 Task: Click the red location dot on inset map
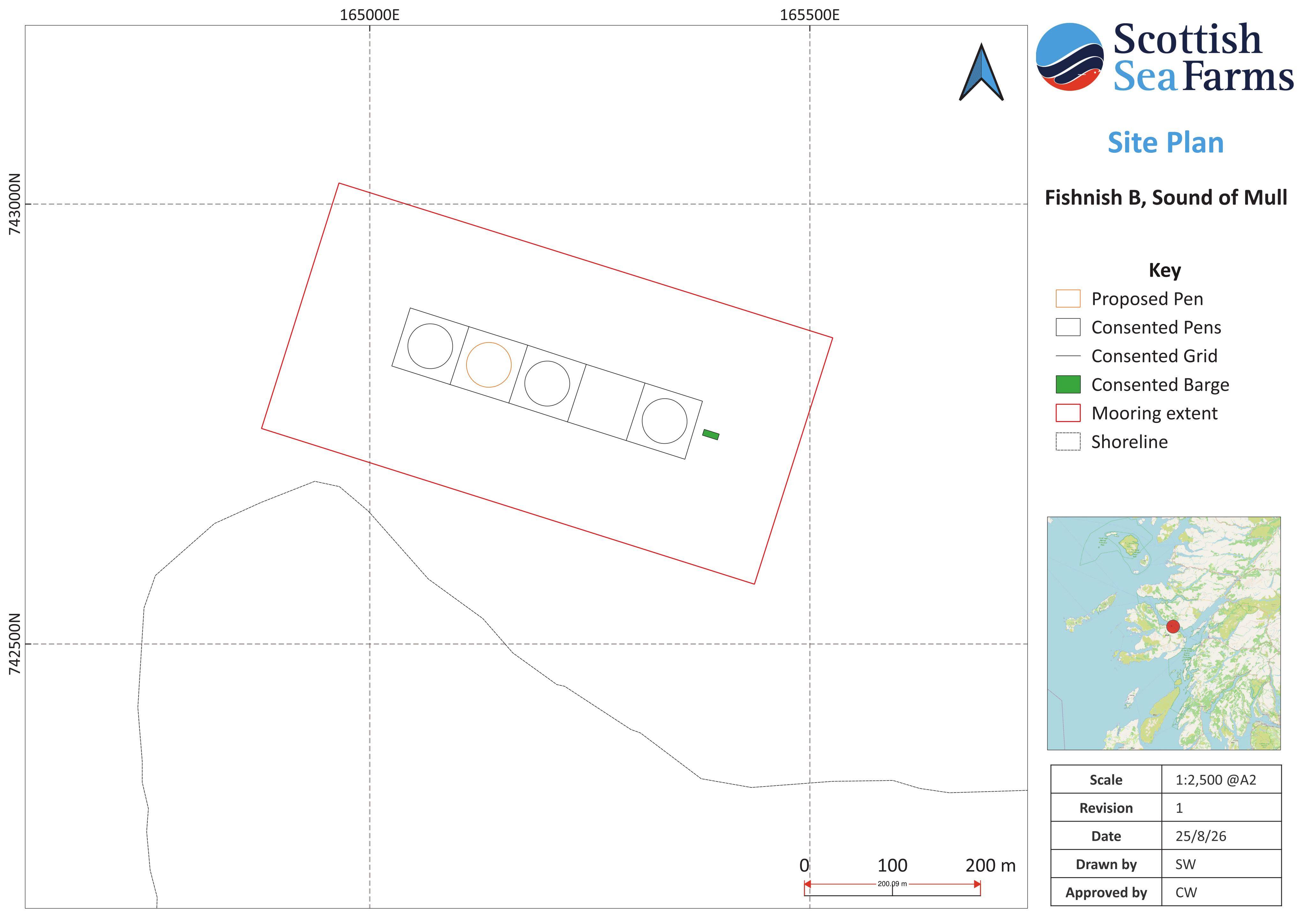tap(1173, 626)
